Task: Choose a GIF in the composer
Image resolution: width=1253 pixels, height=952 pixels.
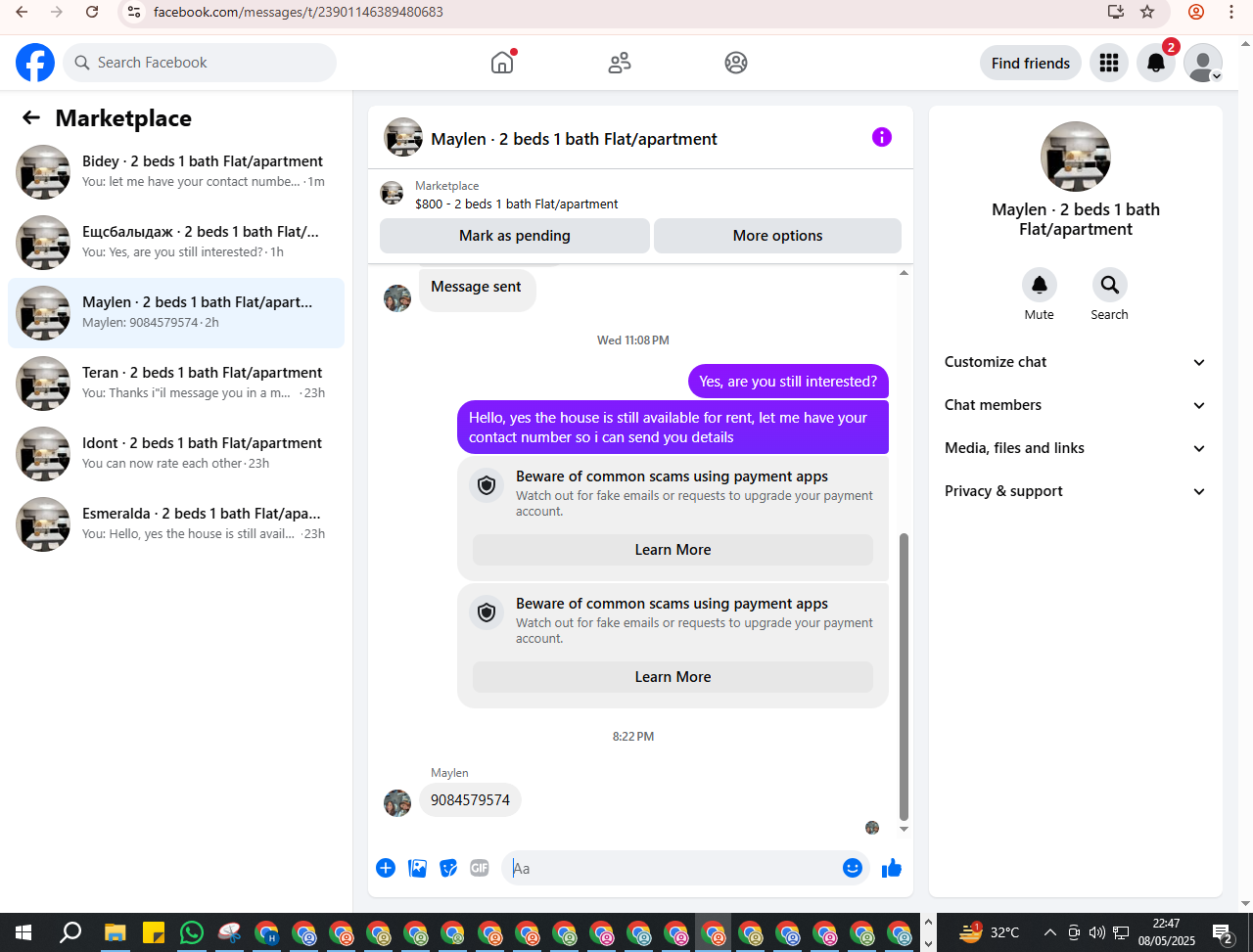Action: (x=479, y=868)
